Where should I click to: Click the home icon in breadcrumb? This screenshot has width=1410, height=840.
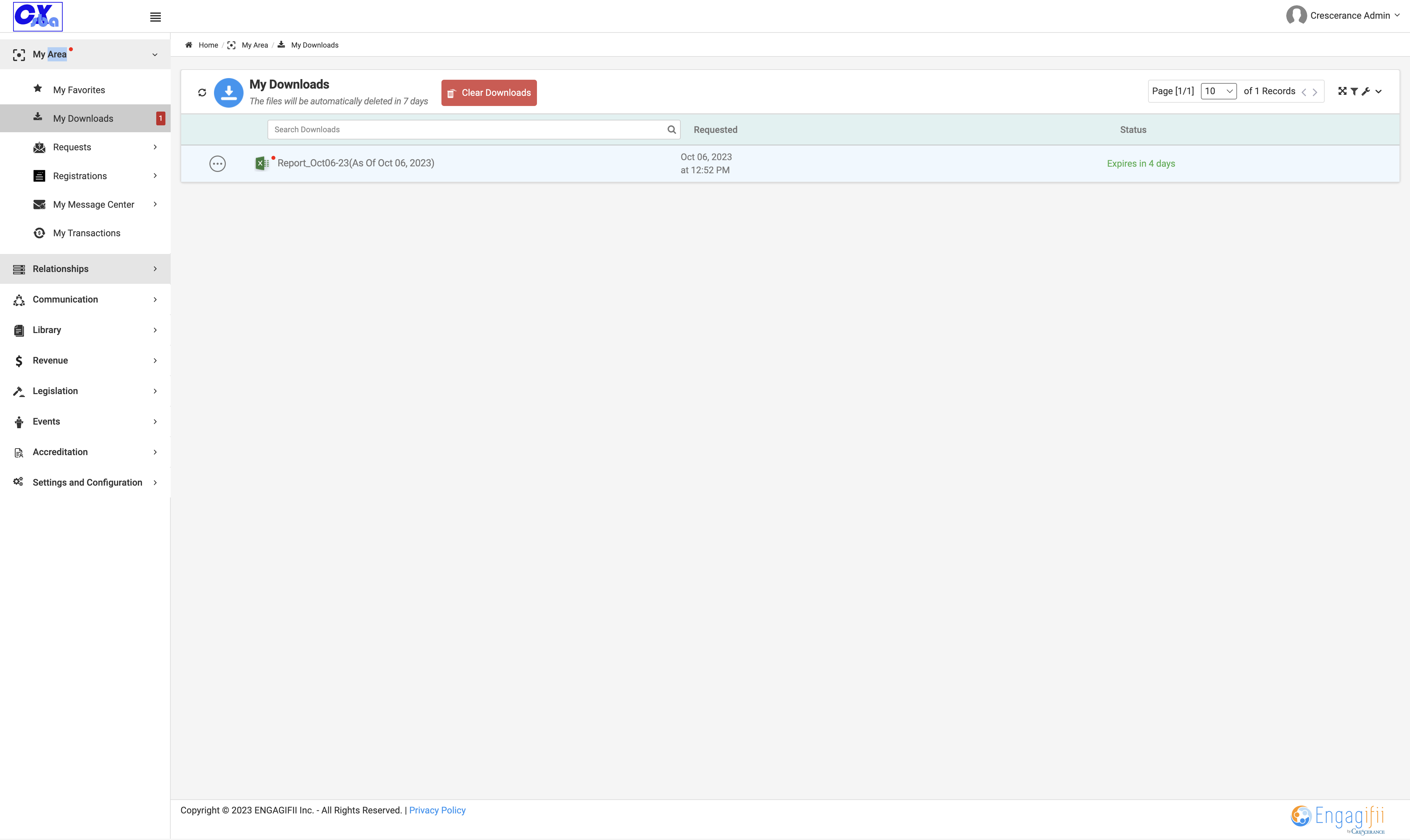click(188, 45)
